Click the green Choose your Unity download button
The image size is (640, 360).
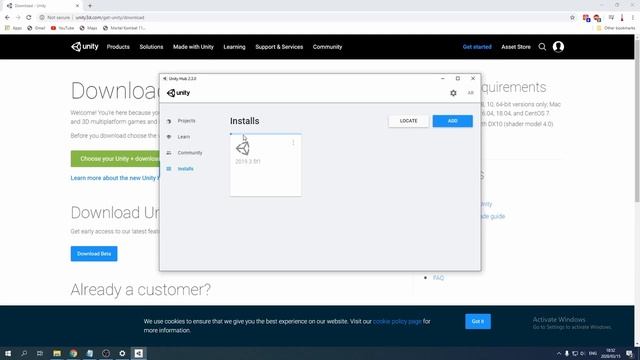tap(115, 158)
